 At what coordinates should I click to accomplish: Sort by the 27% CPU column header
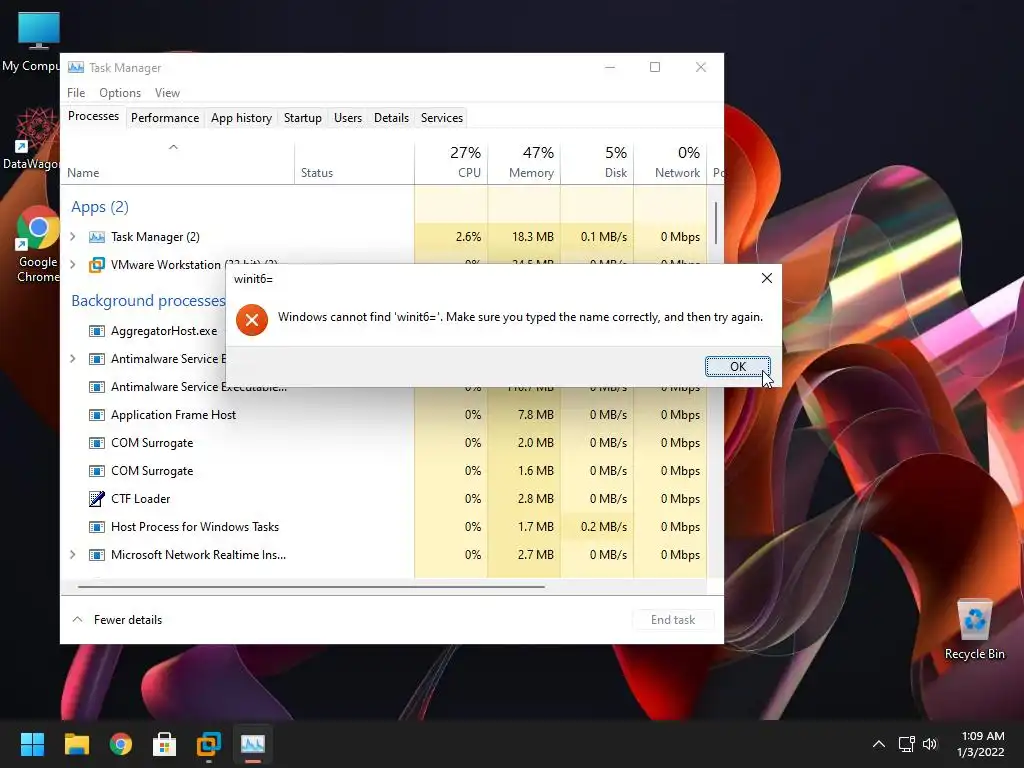tap(451, 162)
